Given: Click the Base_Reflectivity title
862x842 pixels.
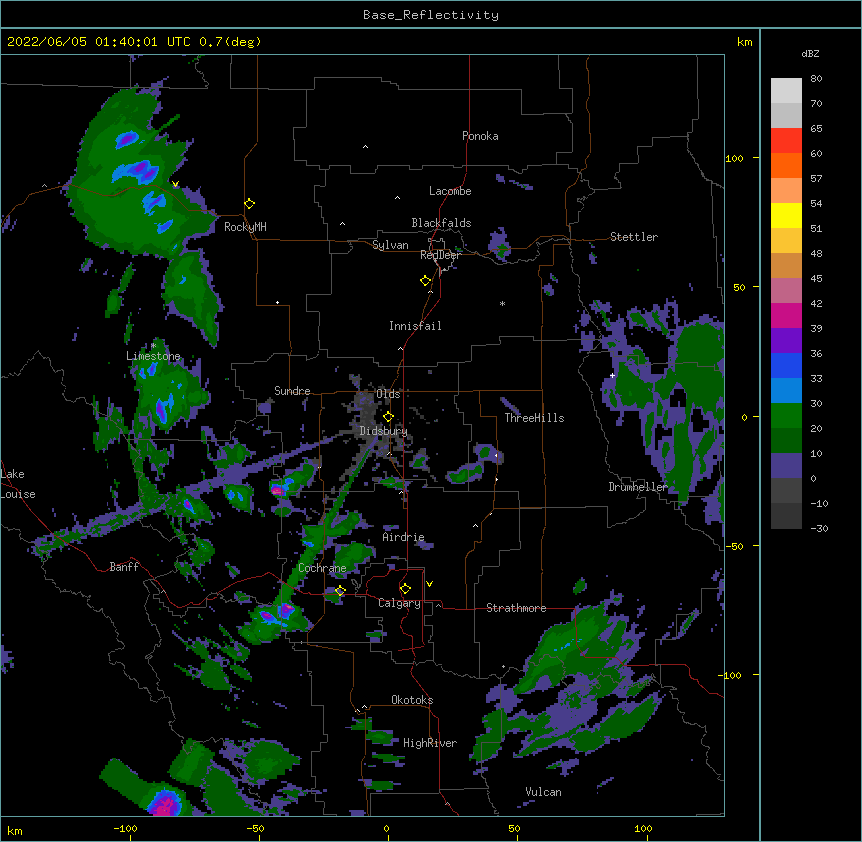Looking at the screenshot, I should [x=431, y=15].
